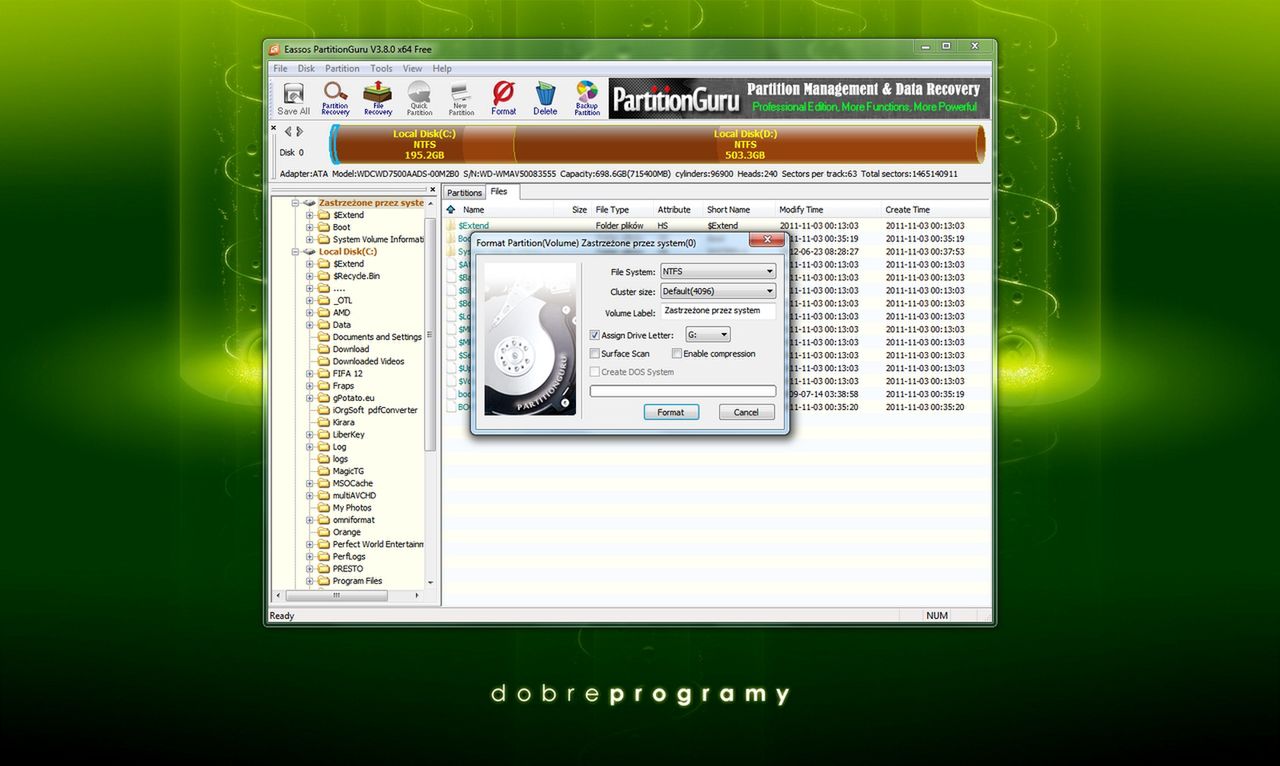Click the Format button in the dialog
1280x766 pixels.
click(671, 412)
